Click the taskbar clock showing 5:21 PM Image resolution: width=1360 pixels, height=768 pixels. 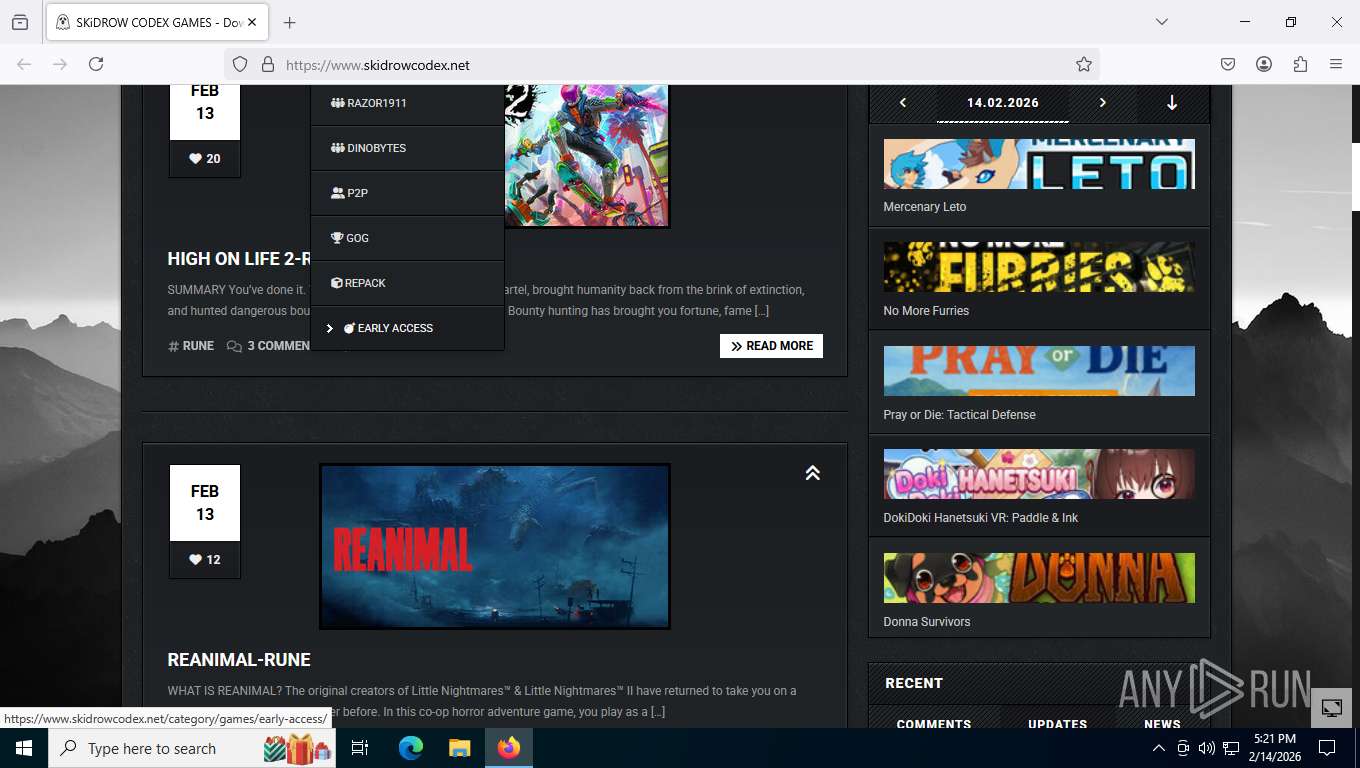click(x=1274, y=748)
